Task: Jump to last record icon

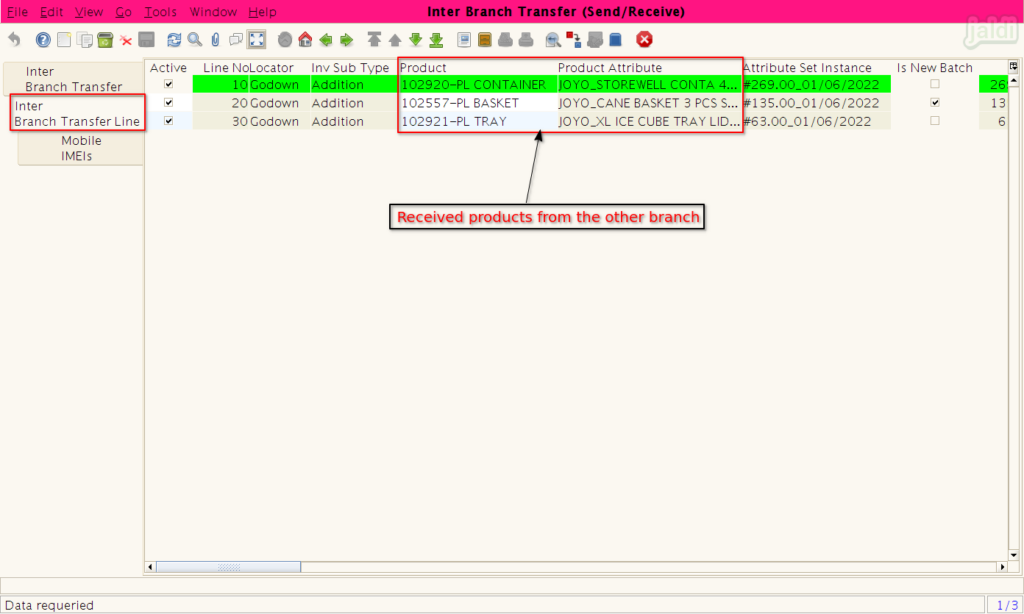Action: tap(436, 40)
